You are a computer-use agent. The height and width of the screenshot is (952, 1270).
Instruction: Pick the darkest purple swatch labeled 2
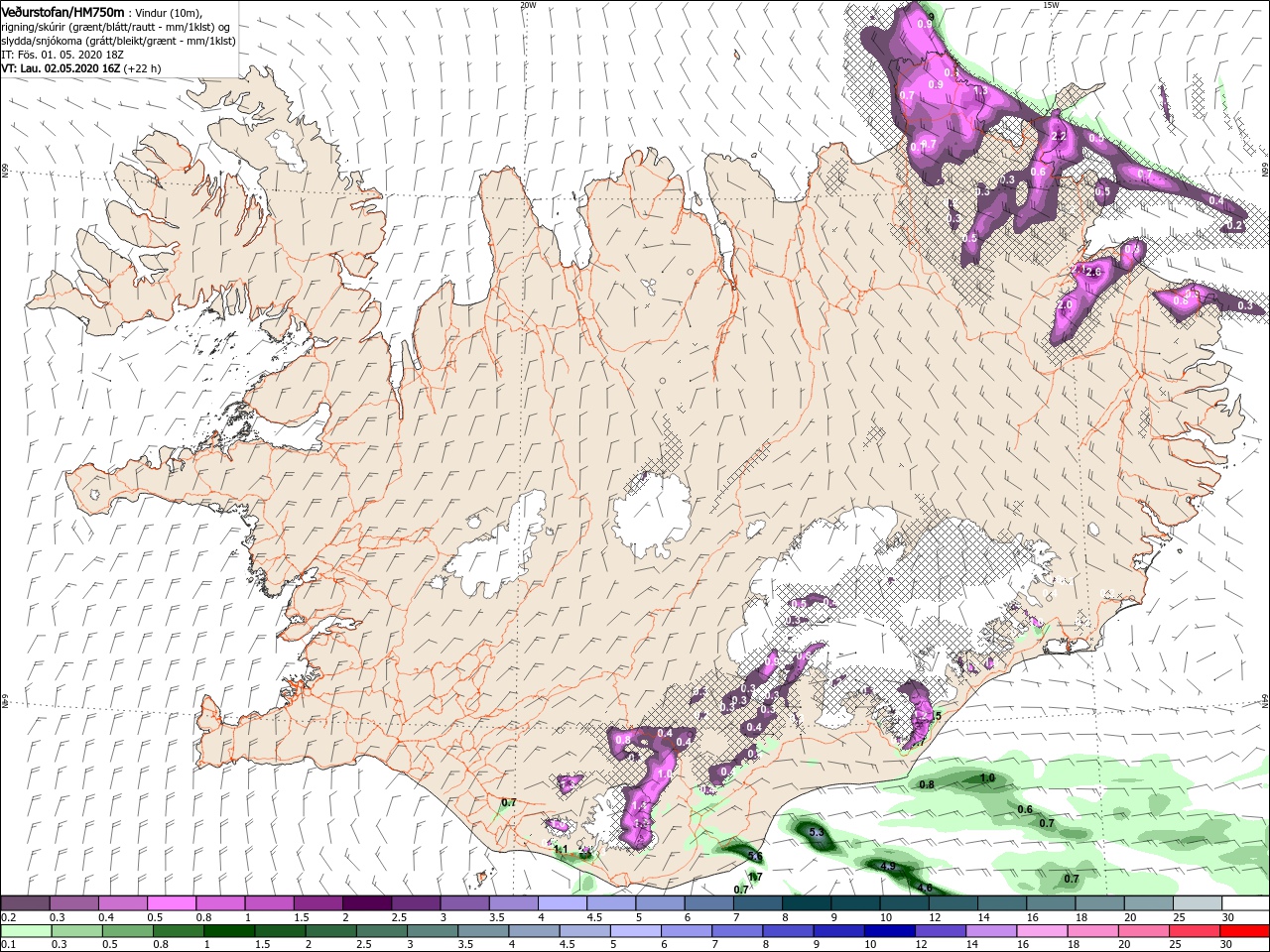coord(366,903)
